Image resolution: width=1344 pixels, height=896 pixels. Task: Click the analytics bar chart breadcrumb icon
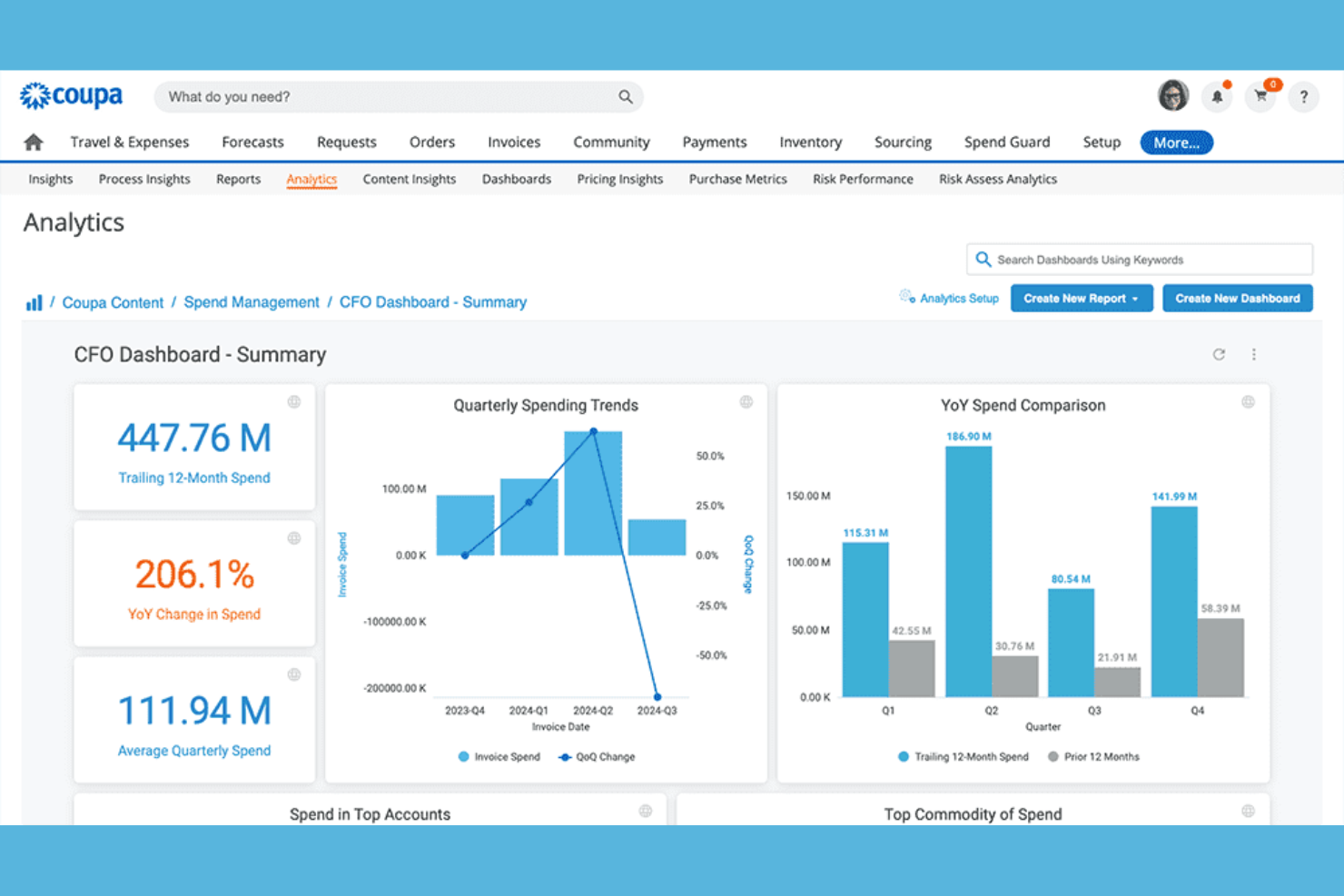[34, 302]
